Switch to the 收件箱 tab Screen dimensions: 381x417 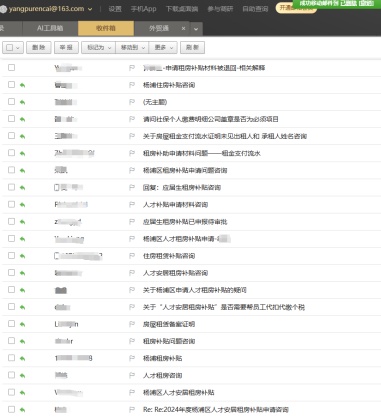(x=106, y=28)
